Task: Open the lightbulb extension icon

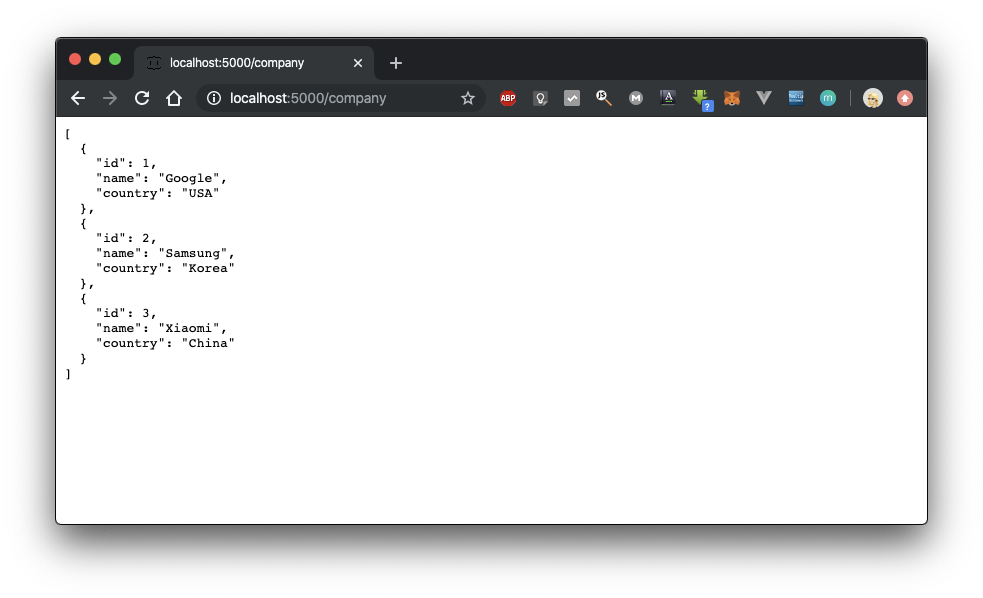Action: 540,98
